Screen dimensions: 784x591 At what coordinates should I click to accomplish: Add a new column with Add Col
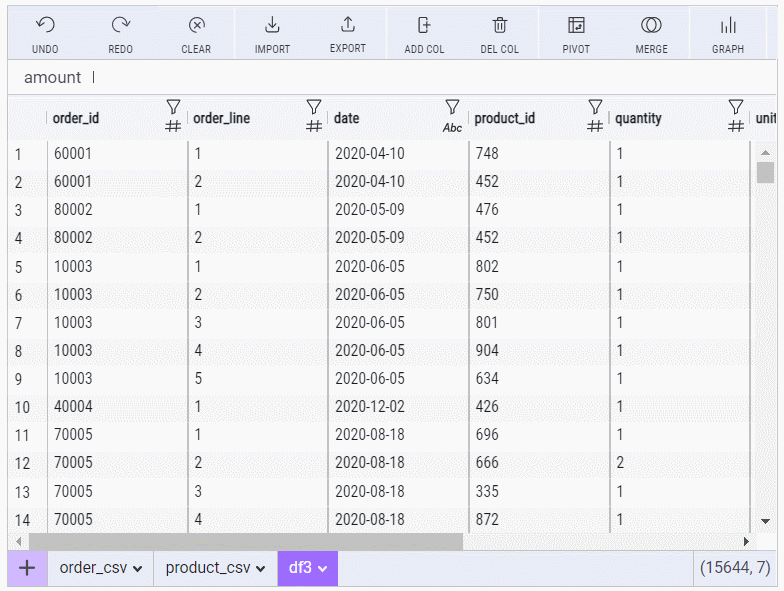pos(426,26)
